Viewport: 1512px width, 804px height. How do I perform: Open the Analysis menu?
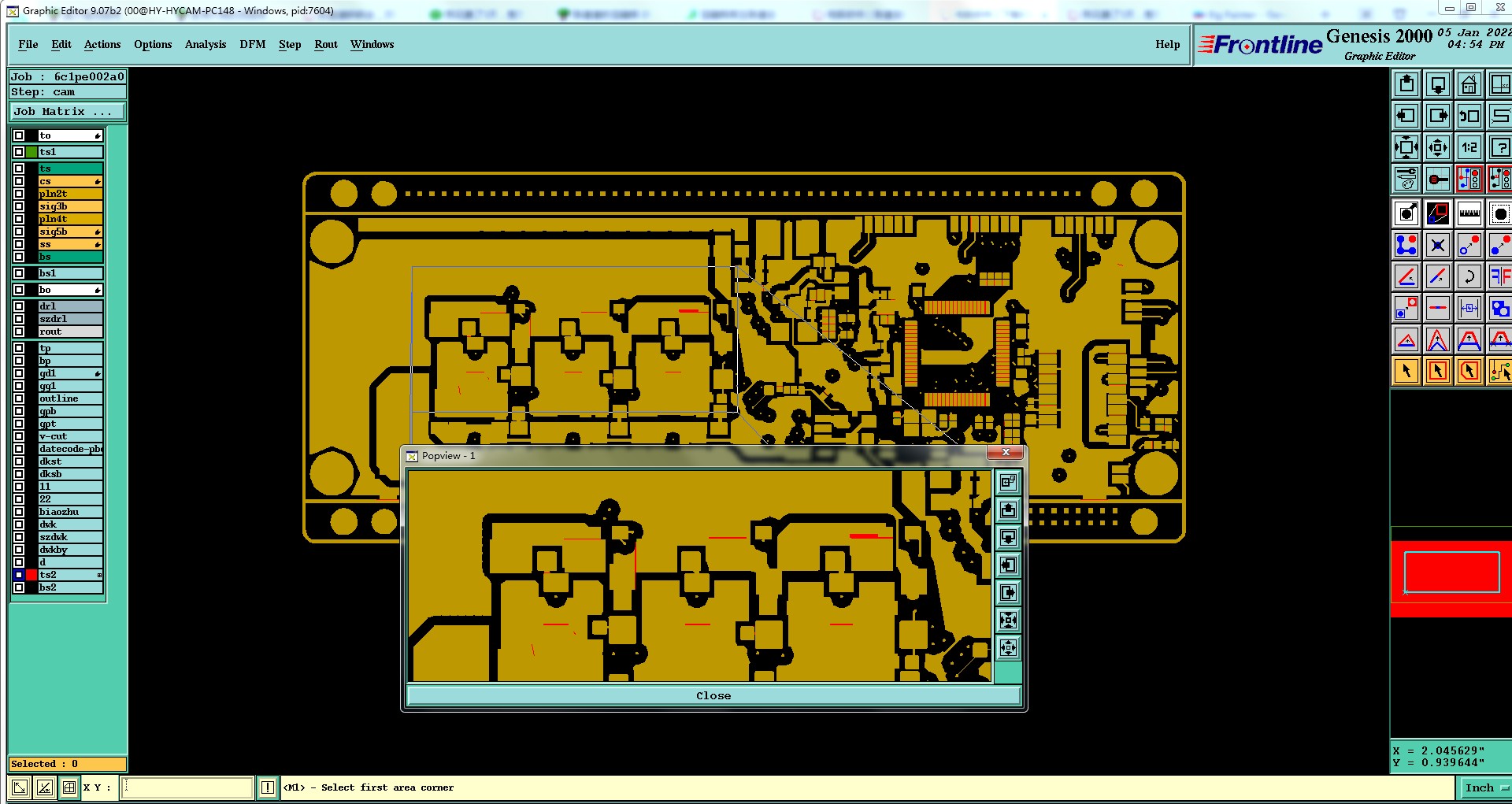click(x=206, y=44)
